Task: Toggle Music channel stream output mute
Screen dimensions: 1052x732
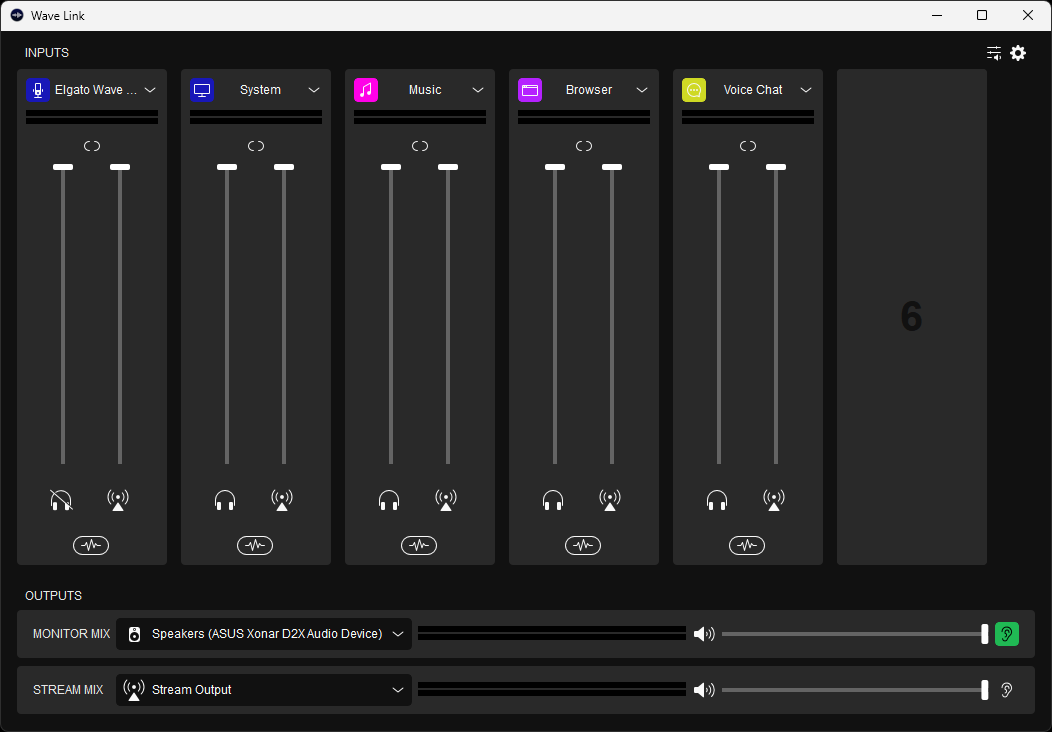Action: pyautogui.click(x=446, y=499)
